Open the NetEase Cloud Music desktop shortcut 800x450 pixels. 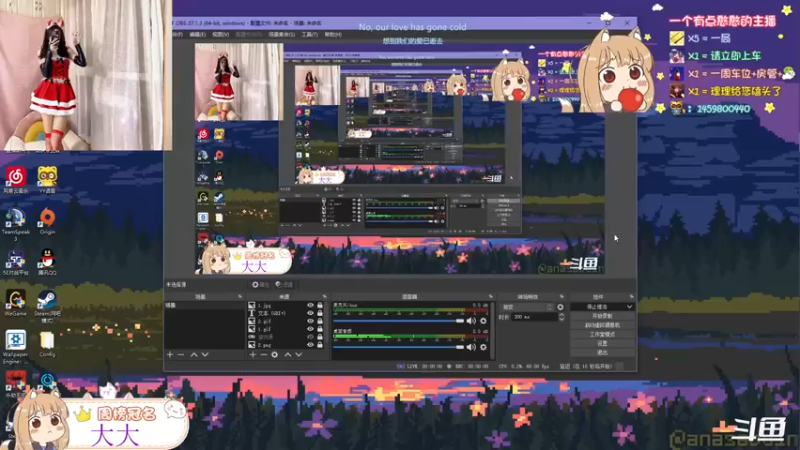16,180
